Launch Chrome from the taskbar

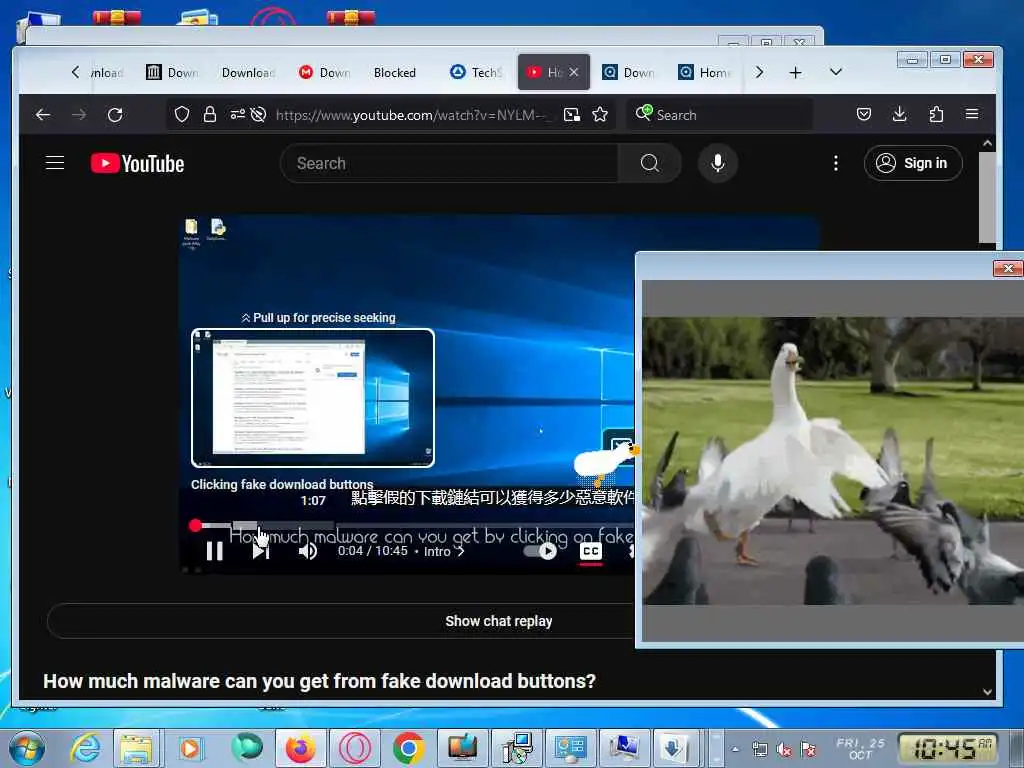408,748
